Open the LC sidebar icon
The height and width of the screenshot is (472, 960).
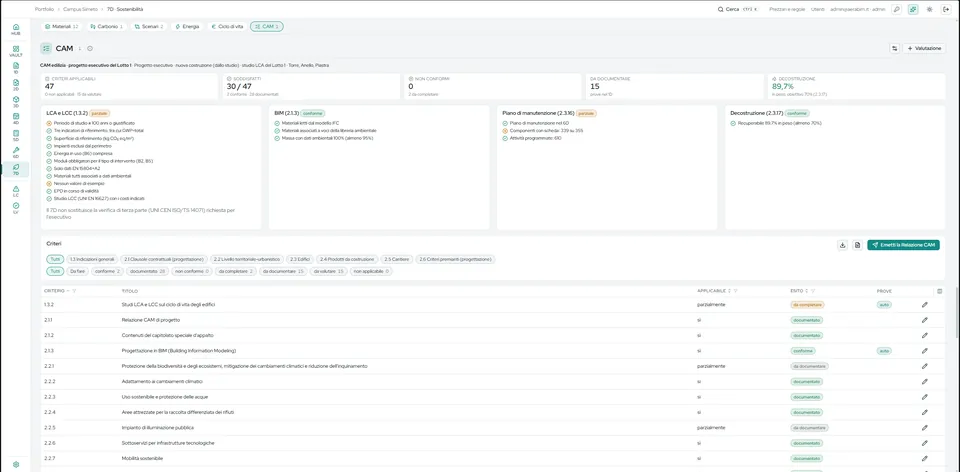[16, 192]
